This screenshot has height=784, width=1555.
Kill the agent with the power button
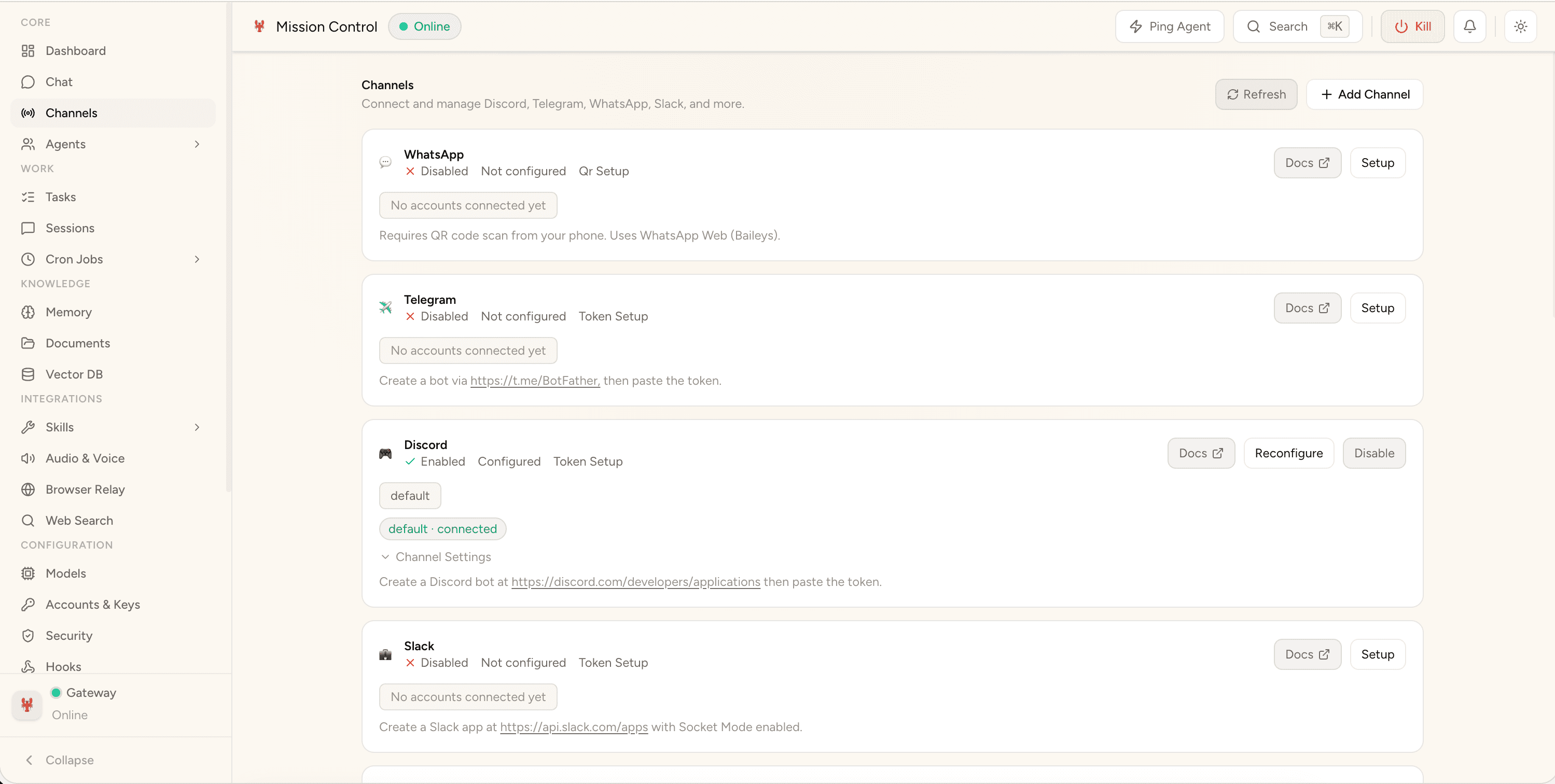[1412, 26]
